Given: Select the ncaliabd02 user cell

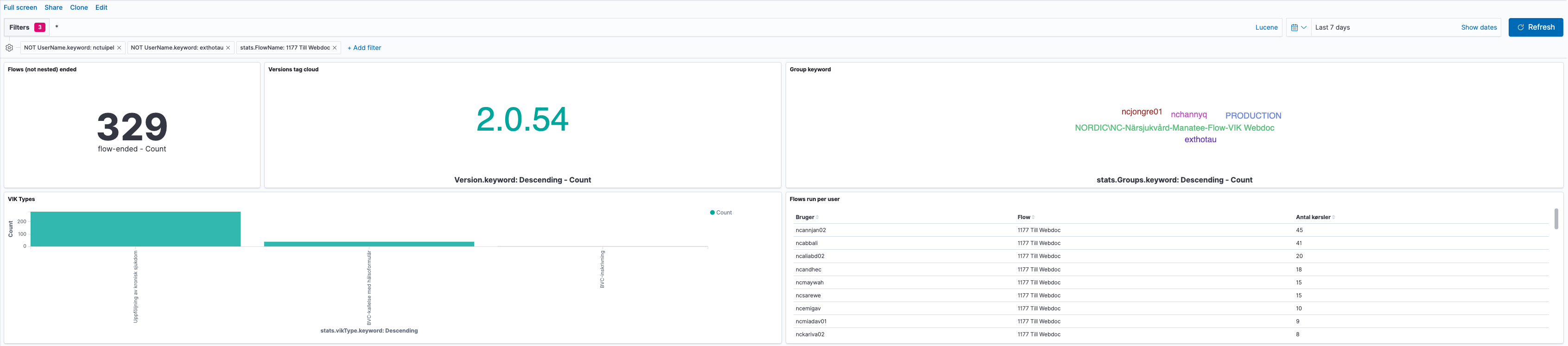Looking at the screenshot, I should click(810, 256).
